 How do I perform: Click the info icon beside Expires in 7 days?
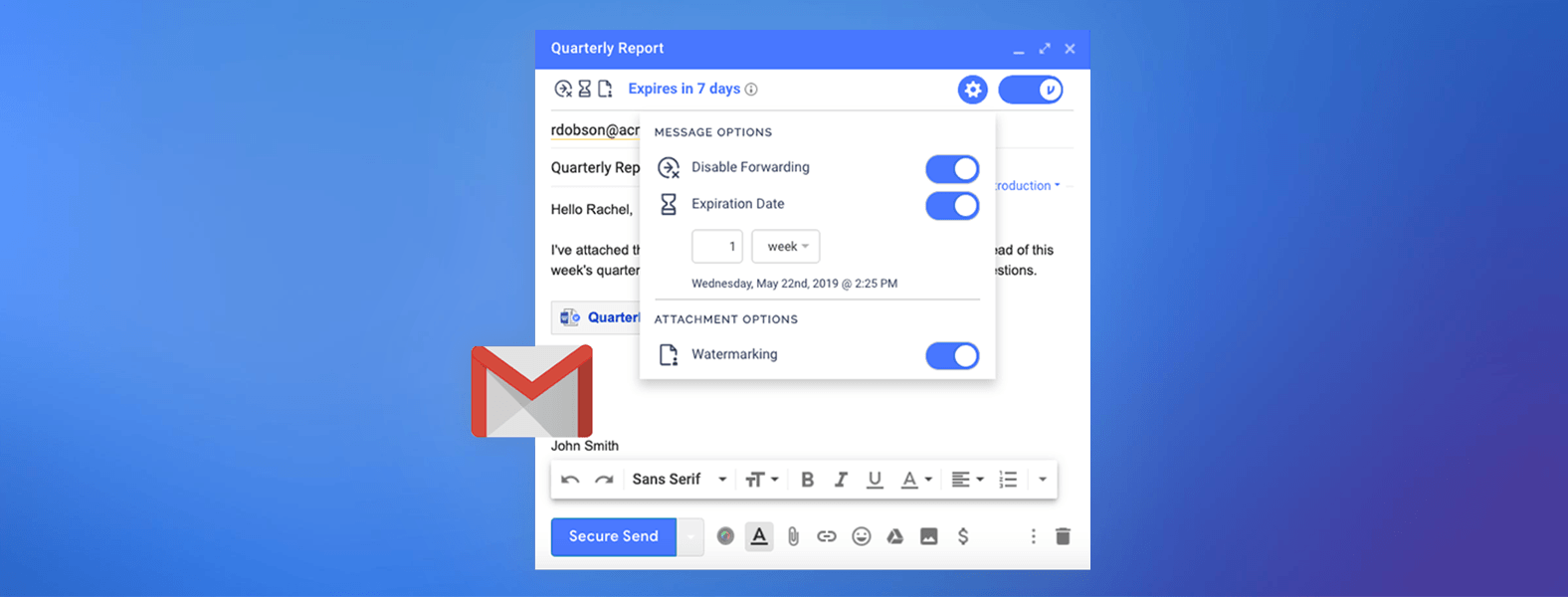coord(751,90)
